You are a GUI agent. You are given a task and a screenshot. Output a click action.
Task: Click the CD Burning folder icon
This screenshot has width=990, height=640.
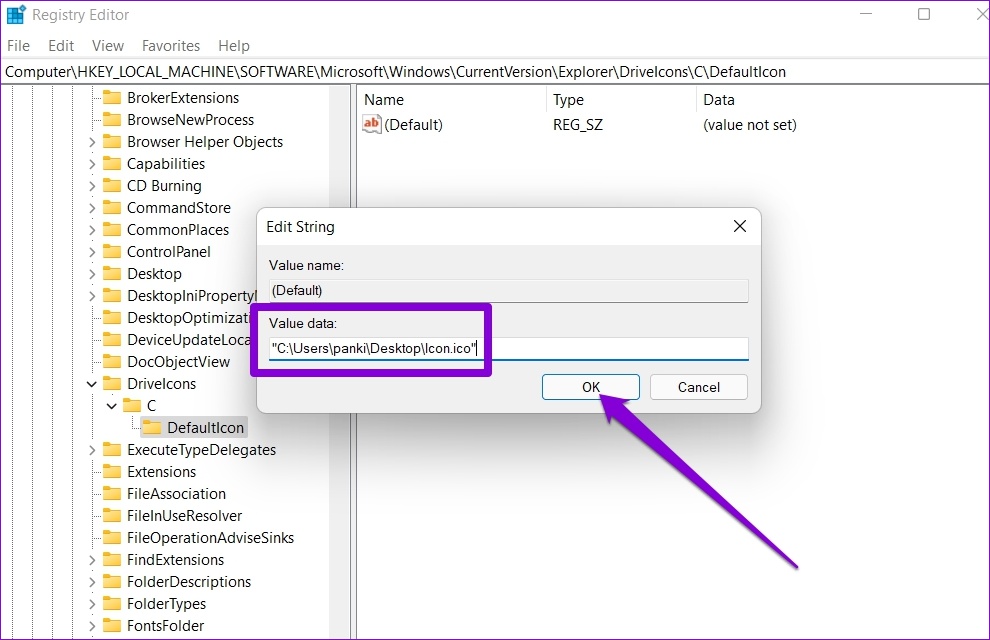112,186
